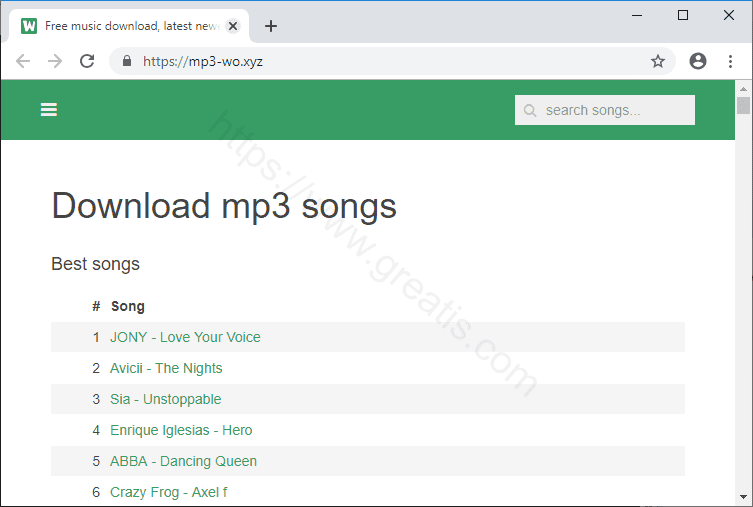Click the Song column header
Screen dimensions: 753x507
[x=128, y=306]
